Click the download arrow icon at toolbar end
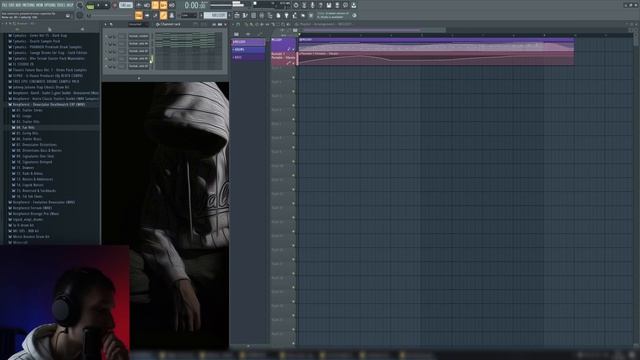Image resolution: width=640 pixels, height=360 pixels. tap(353, 5)
